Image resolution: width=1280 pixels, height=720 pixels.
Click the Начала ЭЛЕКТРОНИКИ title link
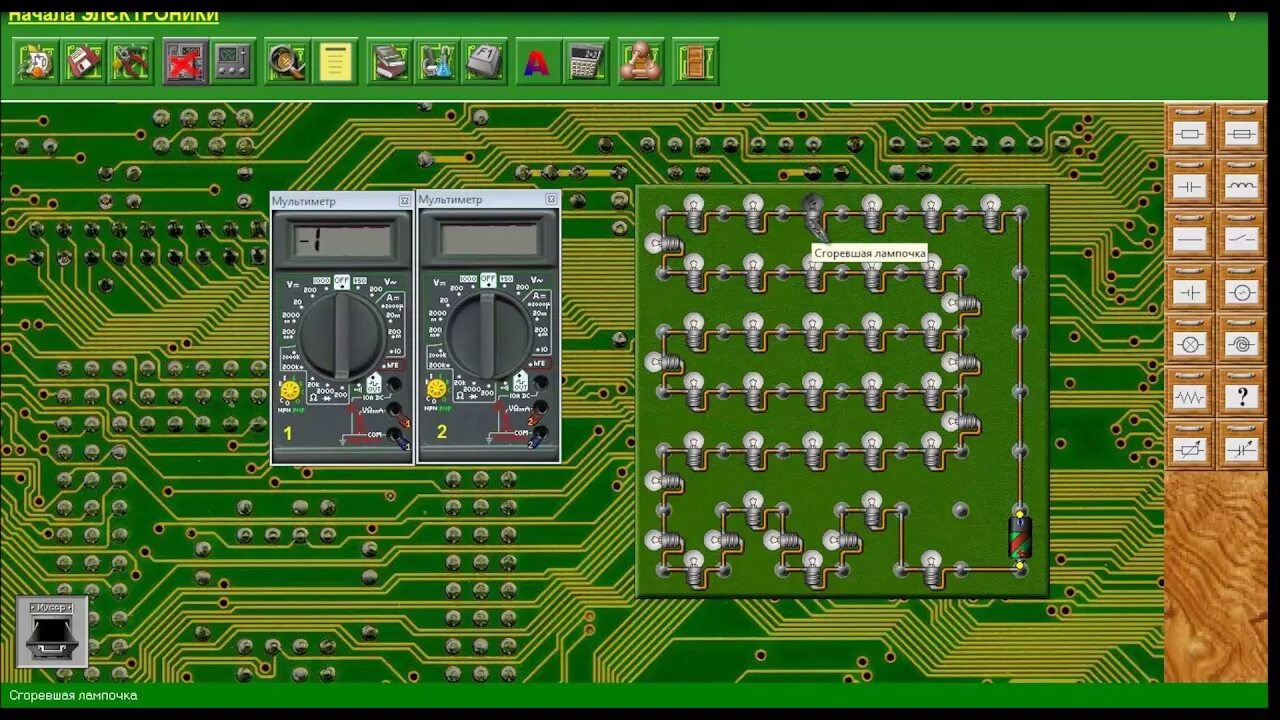(113, 15)
